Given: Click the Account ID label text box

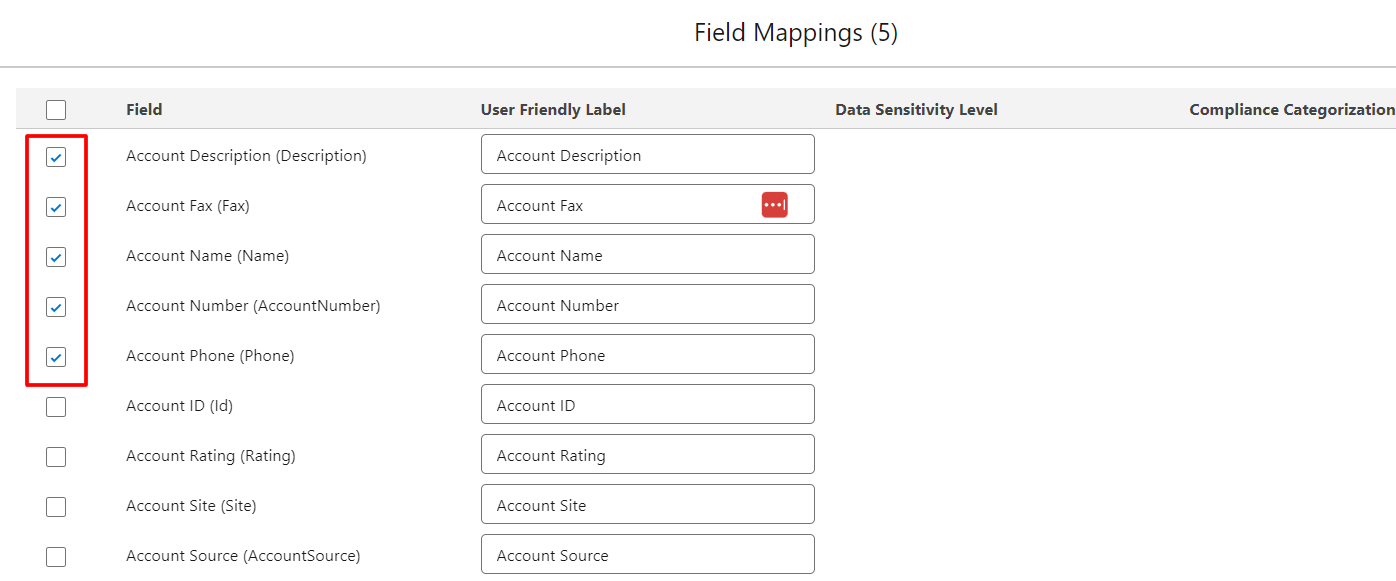Looking at the screenshot, I should tap(647, 405).
